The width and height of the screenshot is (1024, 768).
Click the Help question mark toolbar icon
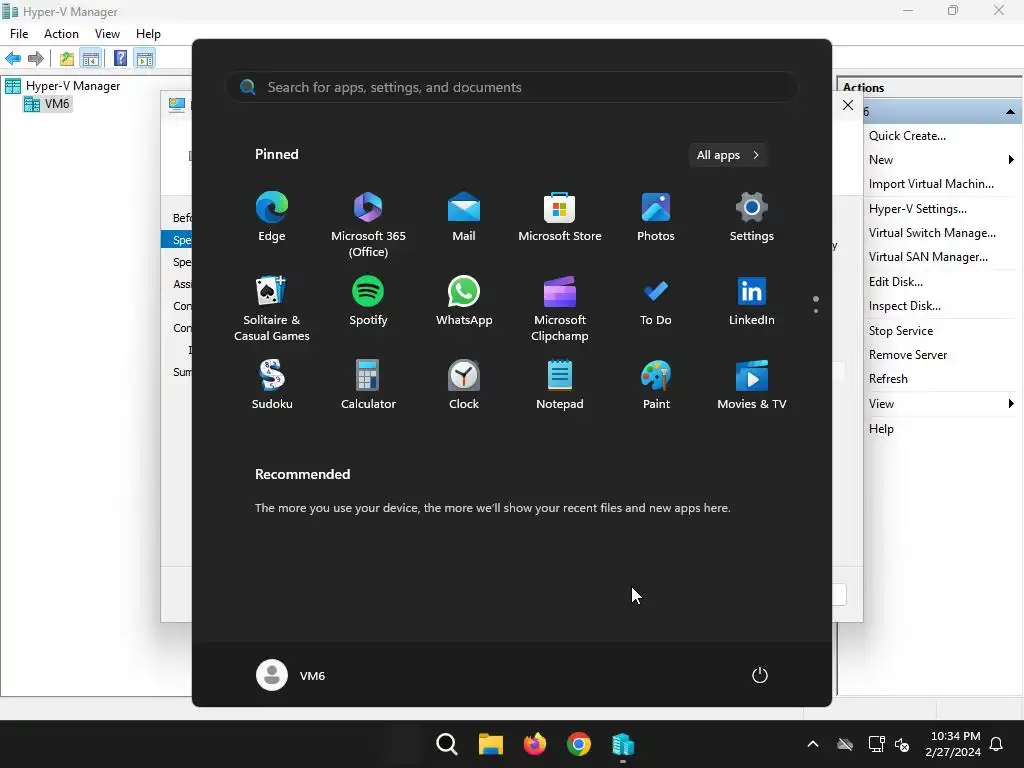tap(120, 59)
